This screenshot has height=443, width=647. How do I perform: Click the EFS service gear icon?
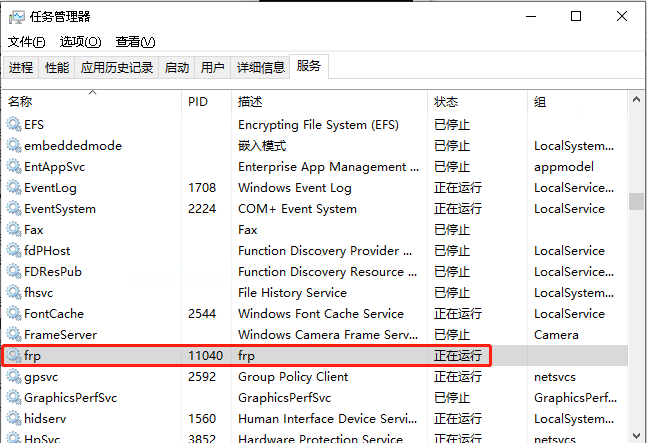coord(14,125)
